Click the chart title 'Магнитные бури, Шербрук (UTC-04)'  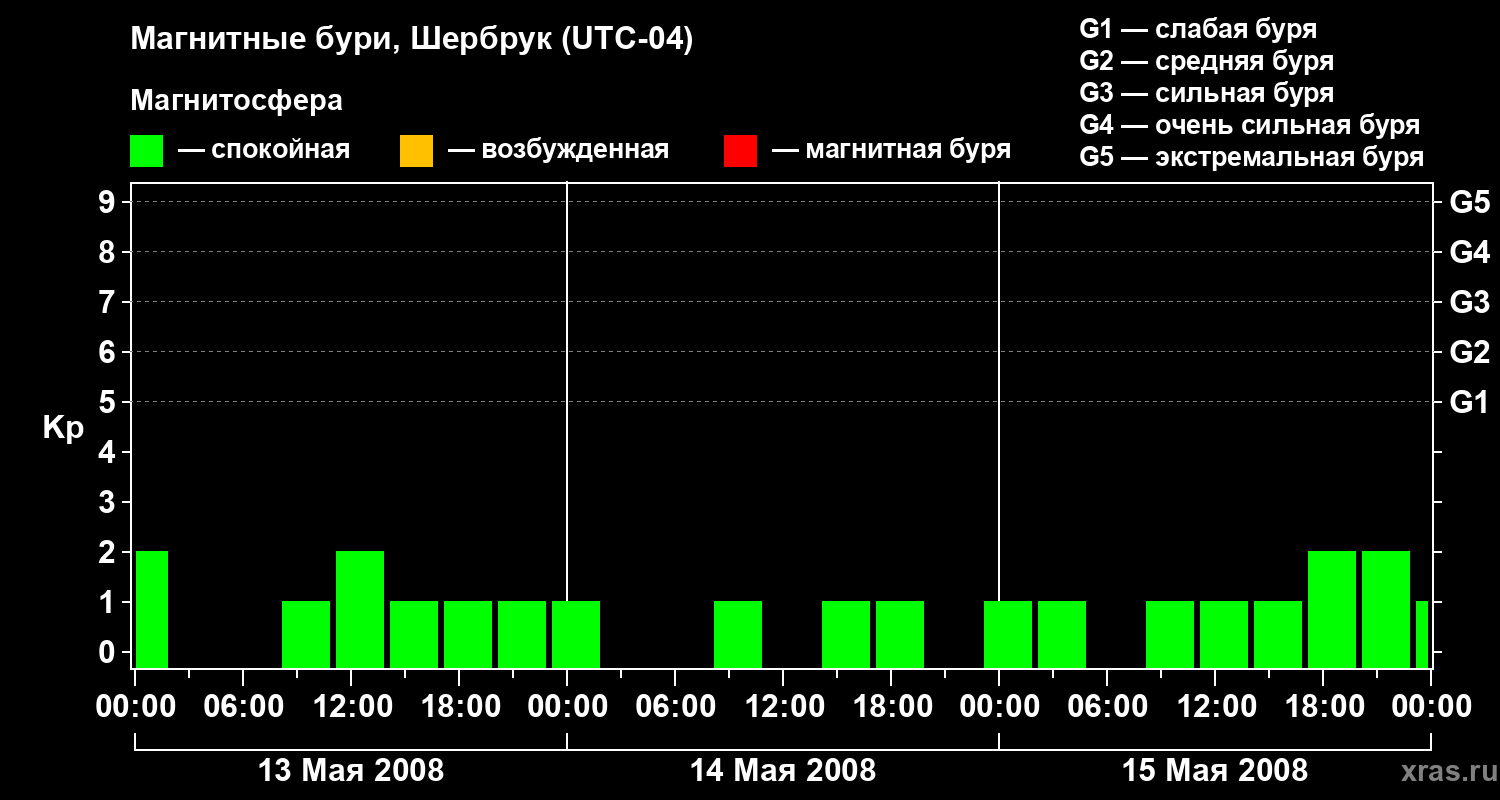tap(411, 40)
